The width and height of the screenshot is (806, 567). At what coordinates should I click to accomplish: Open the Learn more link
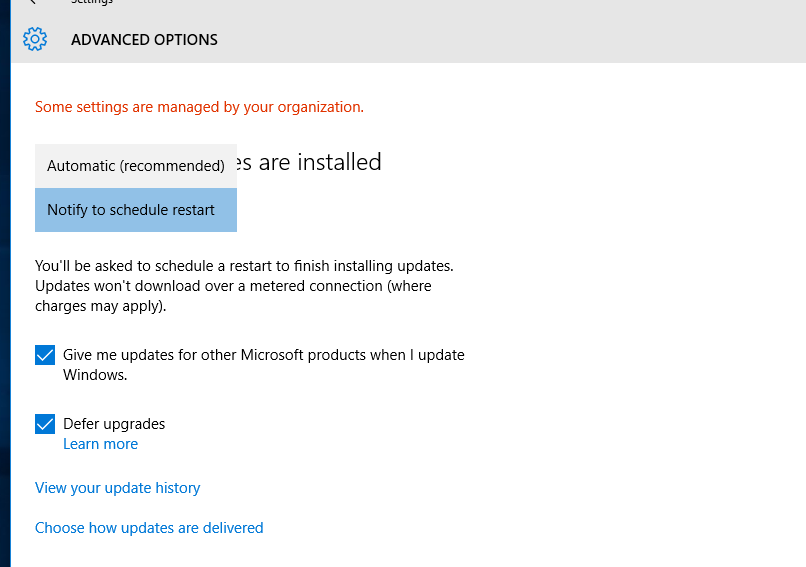pos(100,444)
